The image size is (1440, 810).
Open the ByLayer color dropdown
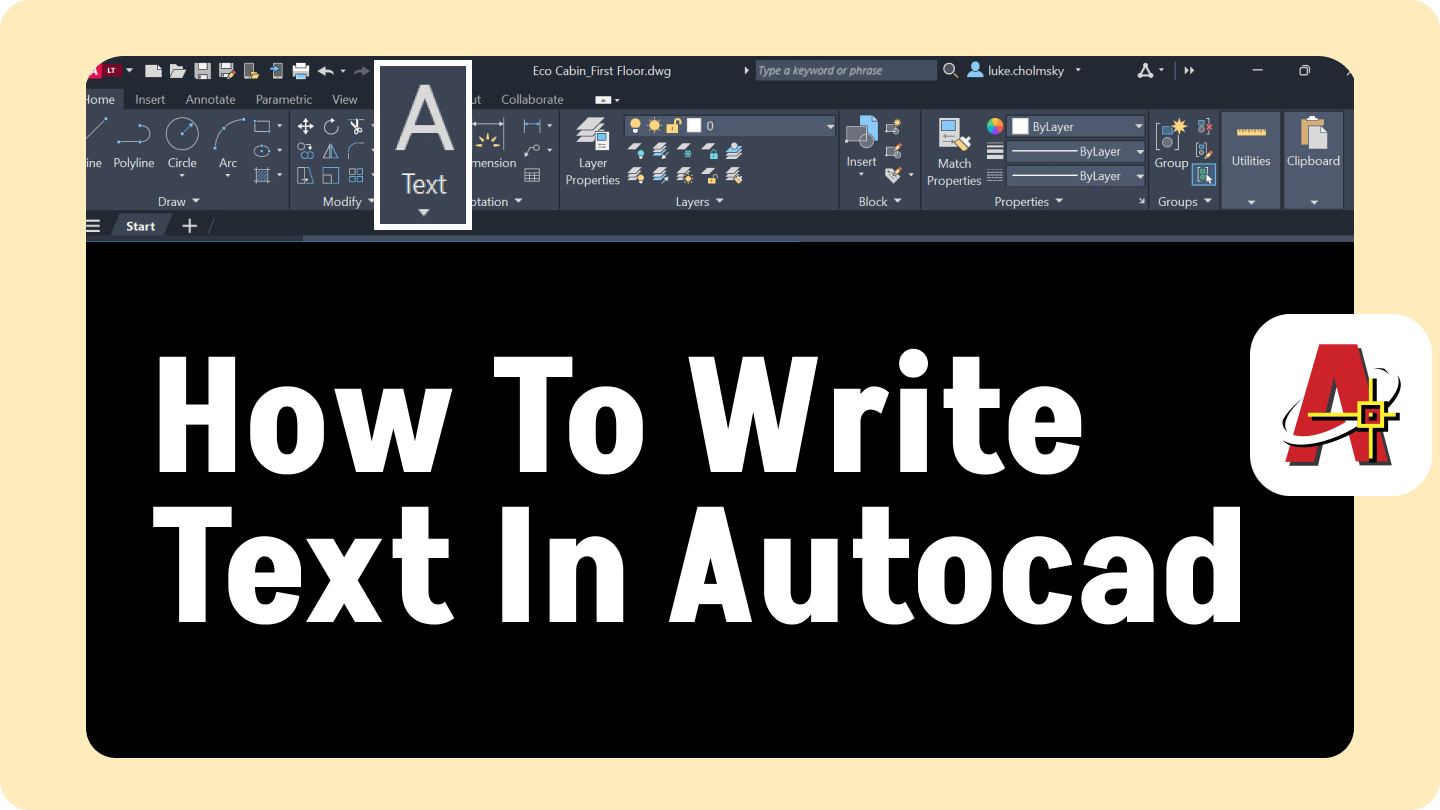tap(1076, 125)
